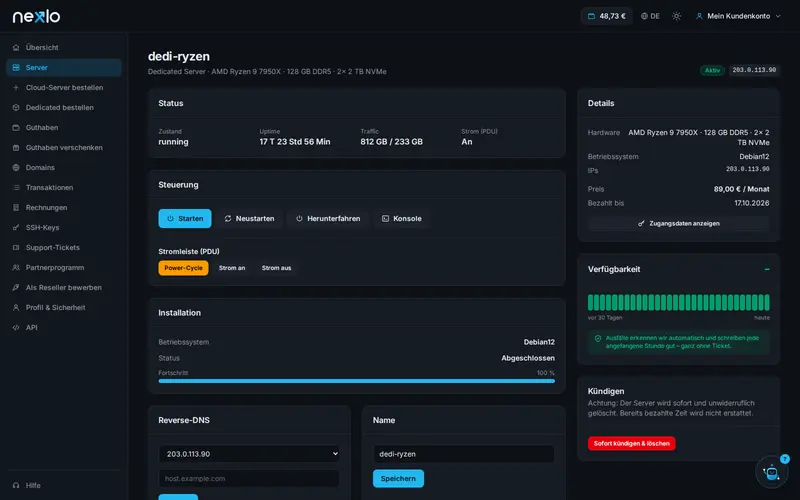The image size is (800, 500).
Task: Click the IP badge next to Aktiv
Action: (754, 70)
